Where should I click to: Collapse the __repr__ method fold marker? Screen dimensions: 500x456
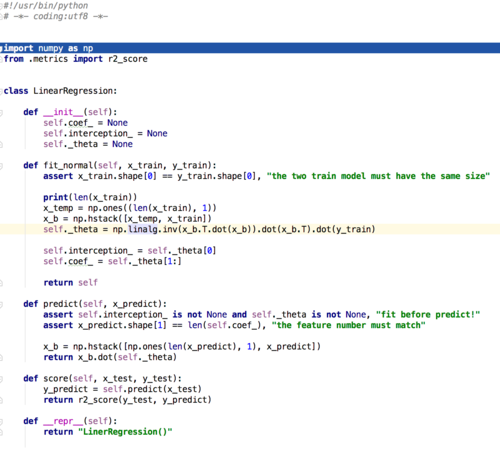coord(1,422)
